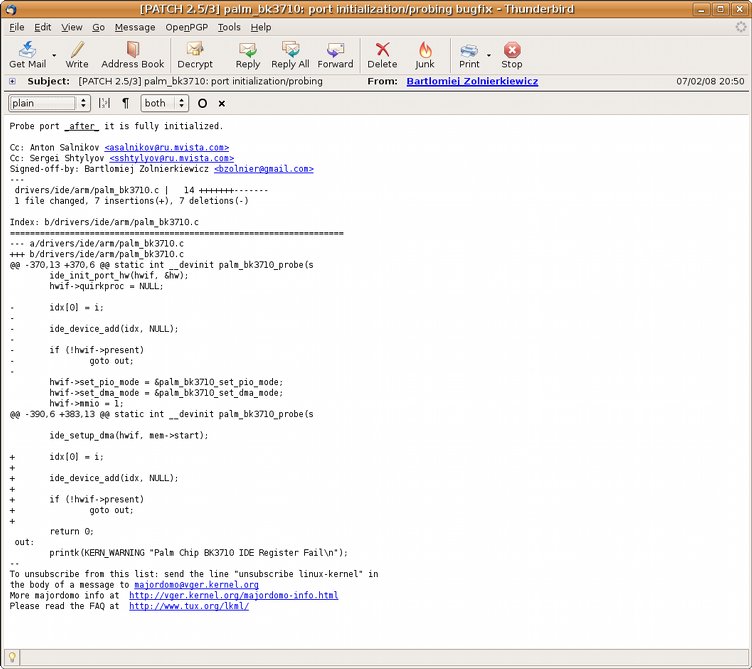Click the subject text in header
Screen dimensions: 752x669
tap(200, 82)
